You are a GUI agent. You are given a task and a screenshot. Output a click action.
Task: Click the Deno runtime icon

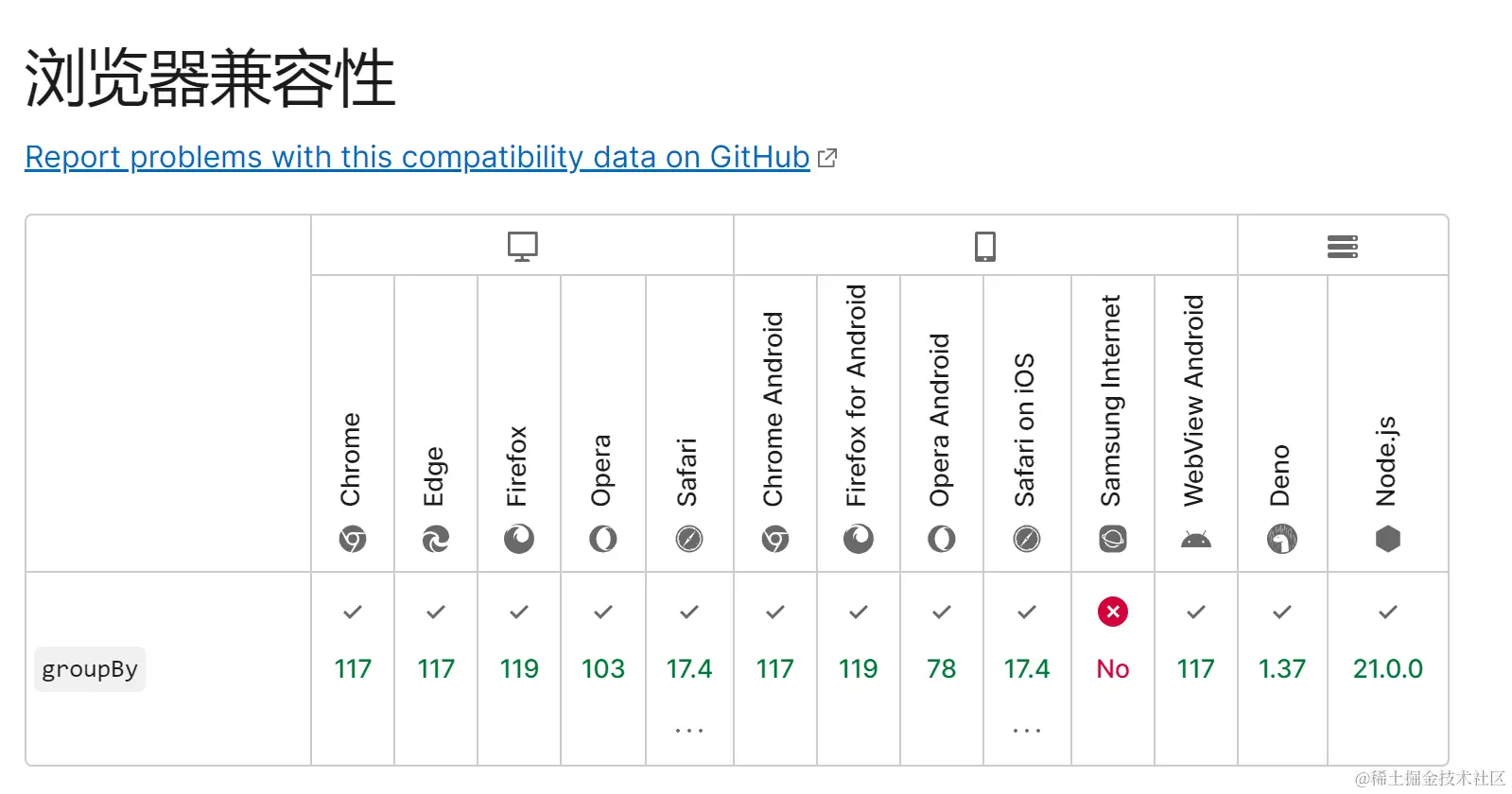click(x=1281, y=539)
